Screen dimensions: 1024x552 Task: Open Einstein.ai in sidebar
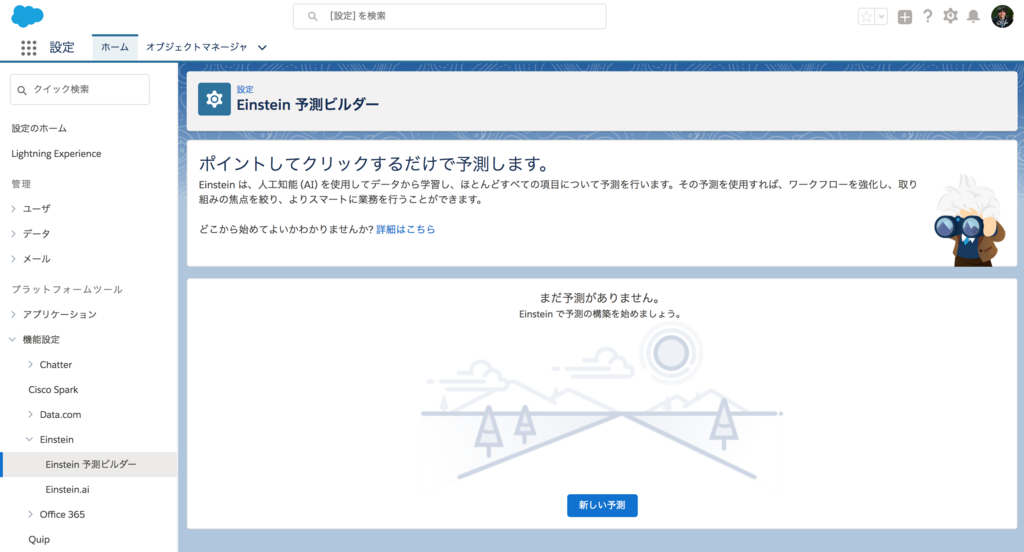click(x=67, y=489)
